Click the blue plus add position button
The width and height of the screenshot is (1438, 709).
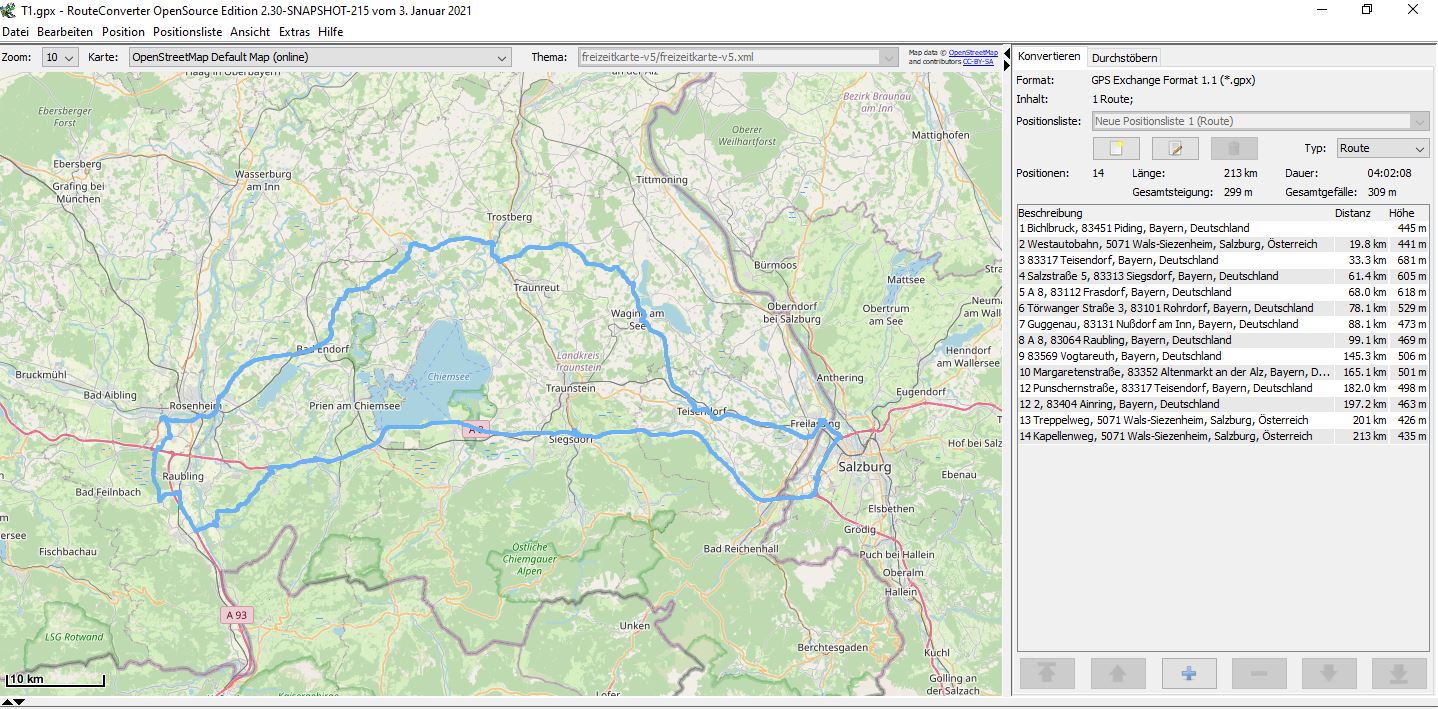click(1188, 673)
